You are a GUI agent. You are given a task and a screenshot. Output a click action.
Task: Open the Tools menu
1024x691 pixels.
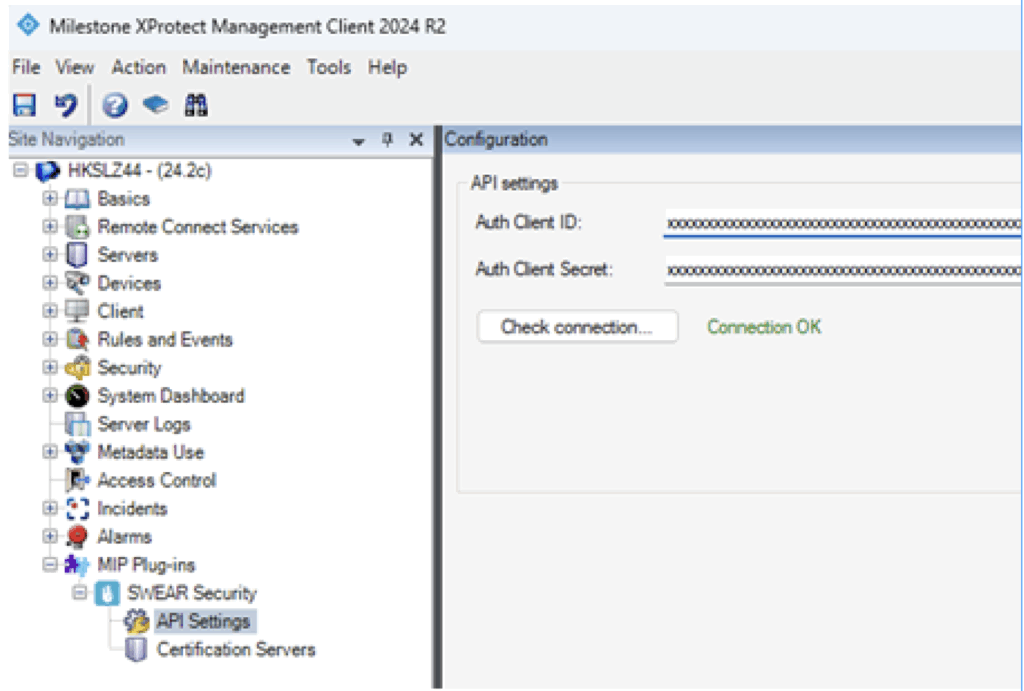click(x=328, y=67)
